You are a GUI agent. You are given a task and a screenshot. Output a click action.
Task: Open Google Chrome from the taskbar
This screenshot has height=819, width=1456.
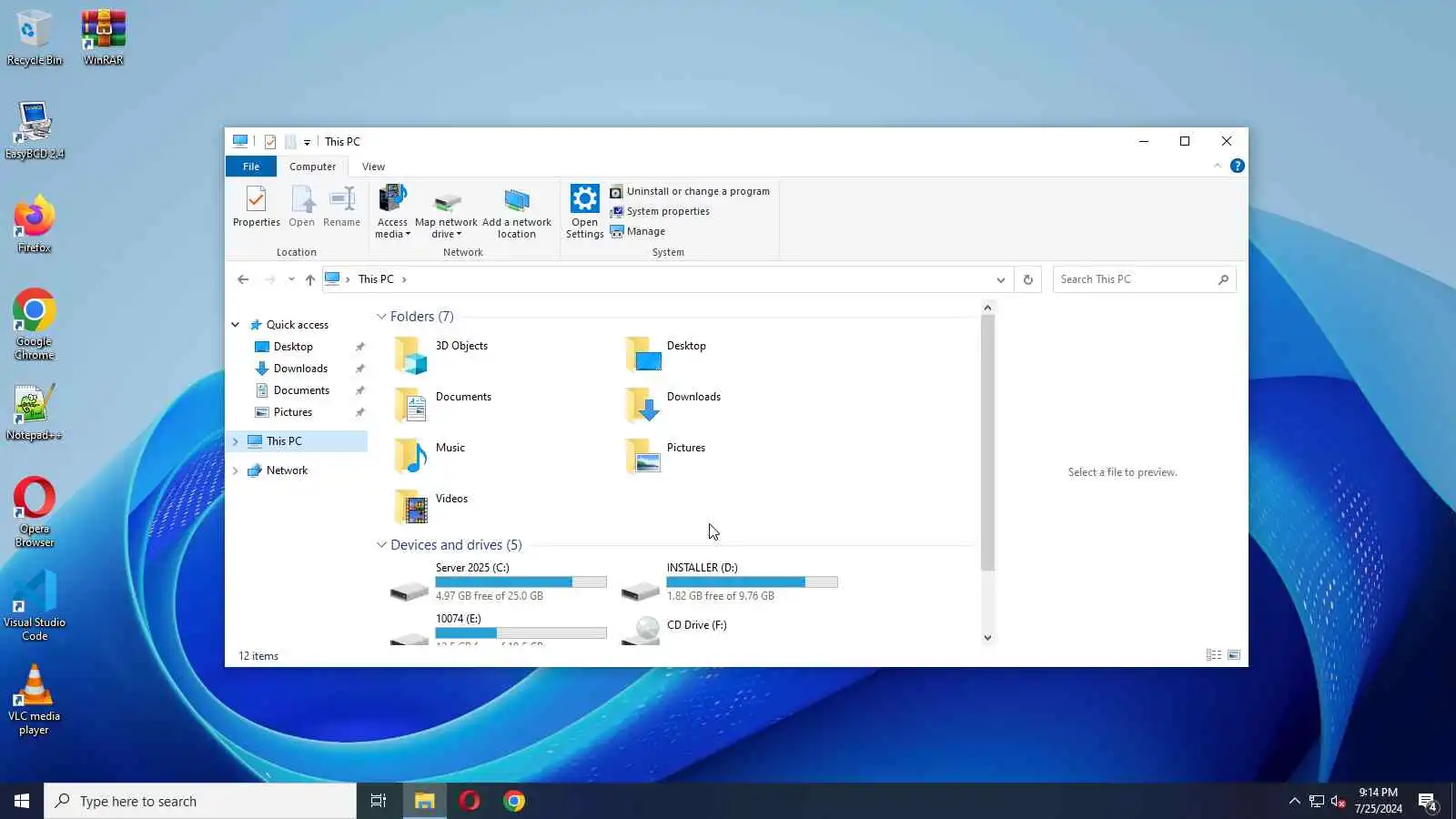tap(514, 801)
